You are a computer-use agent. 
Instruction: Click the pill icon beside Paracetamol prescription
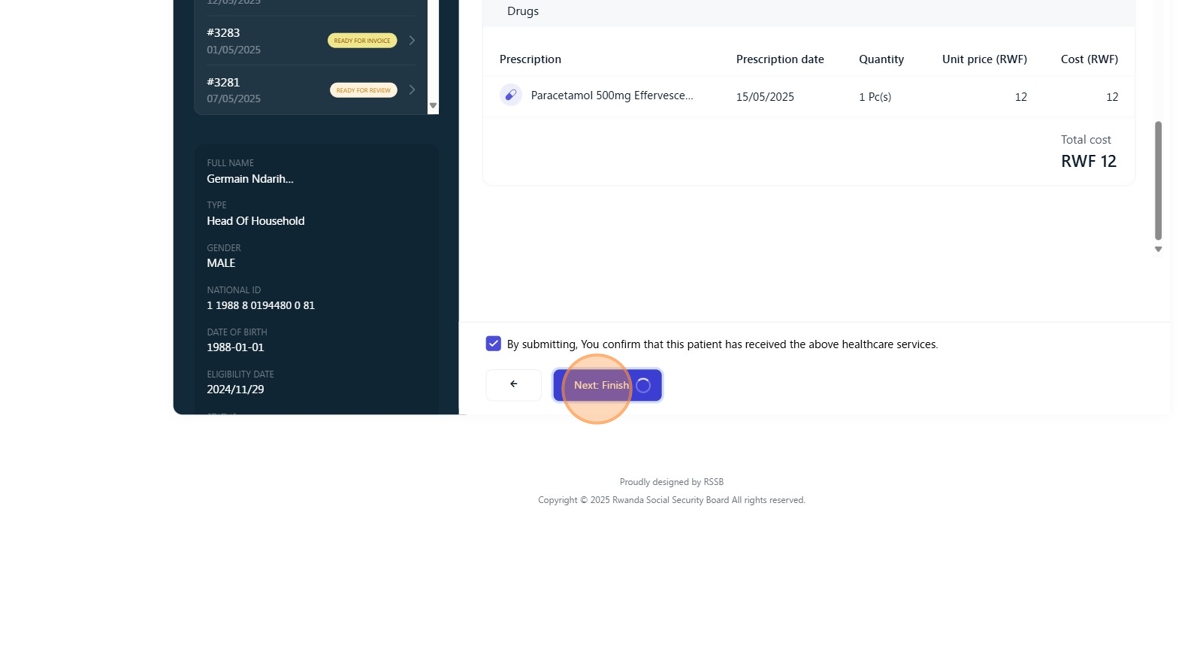point(511,95)
